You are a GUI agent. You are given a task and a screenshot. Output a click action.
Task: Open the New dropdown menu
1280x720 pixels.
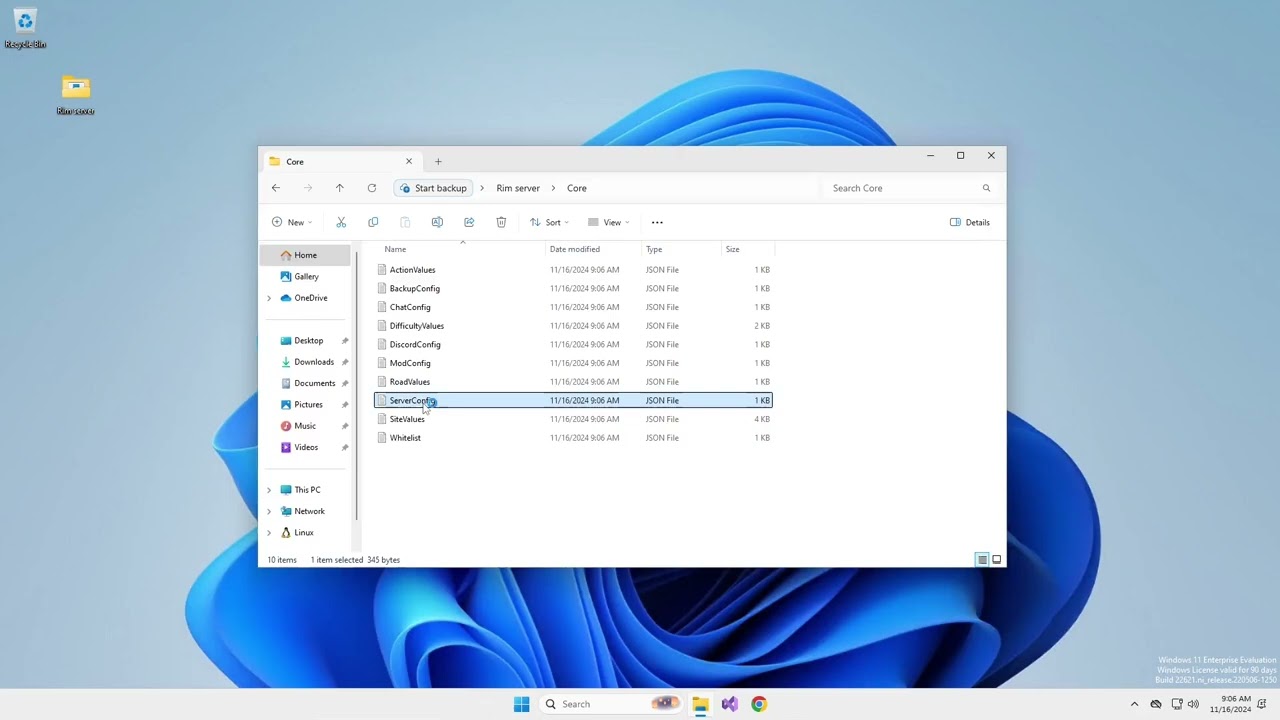click(x=292, y=222)
